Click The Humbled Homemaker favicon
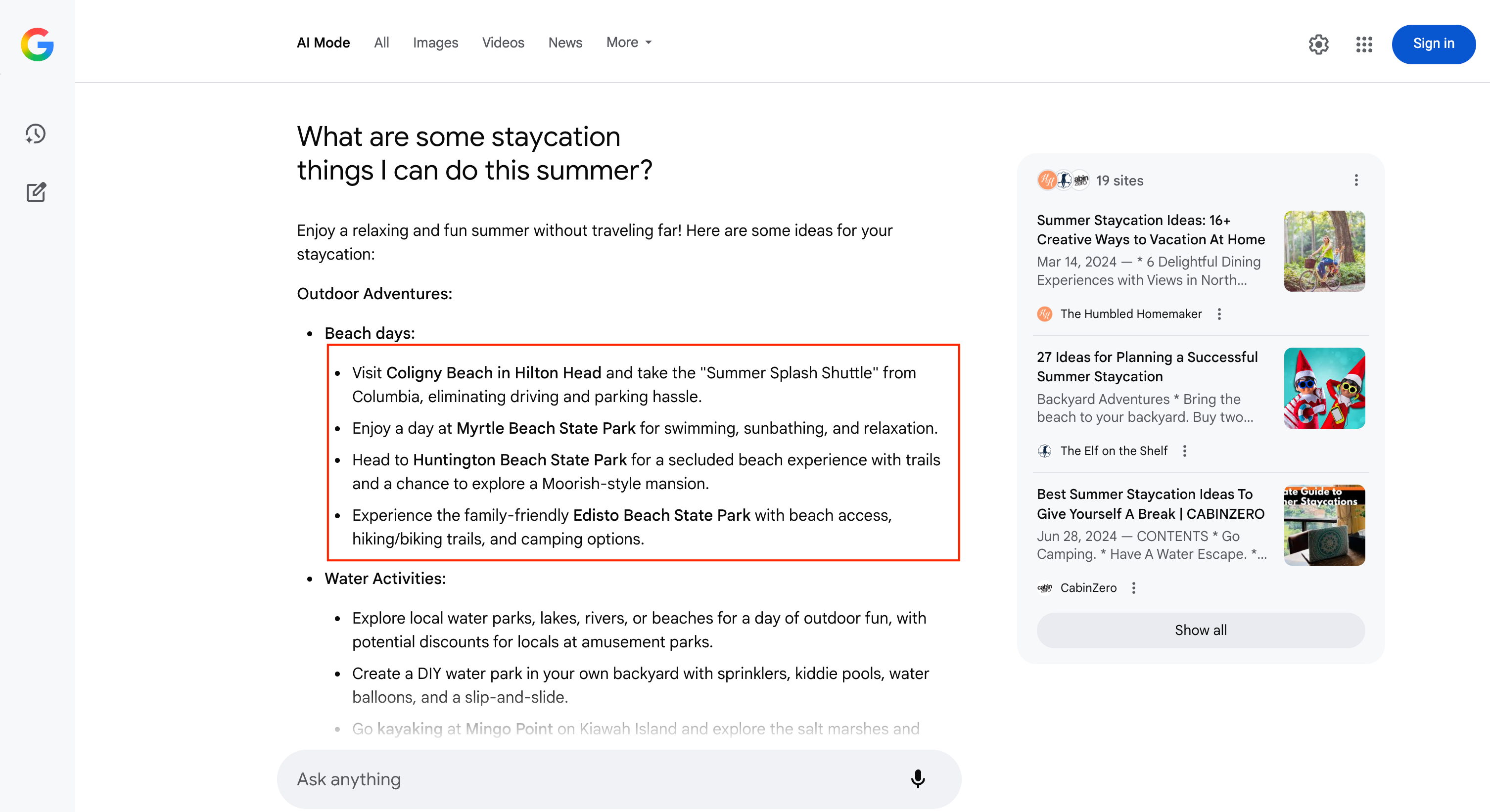 click(x=1045, y=314)
